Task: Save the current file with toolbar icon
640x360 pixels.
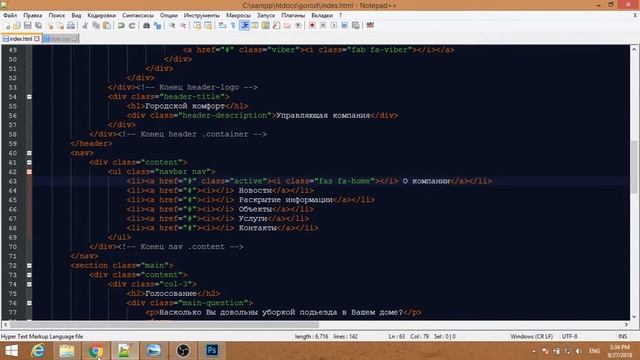Action: tap(27, 25)
